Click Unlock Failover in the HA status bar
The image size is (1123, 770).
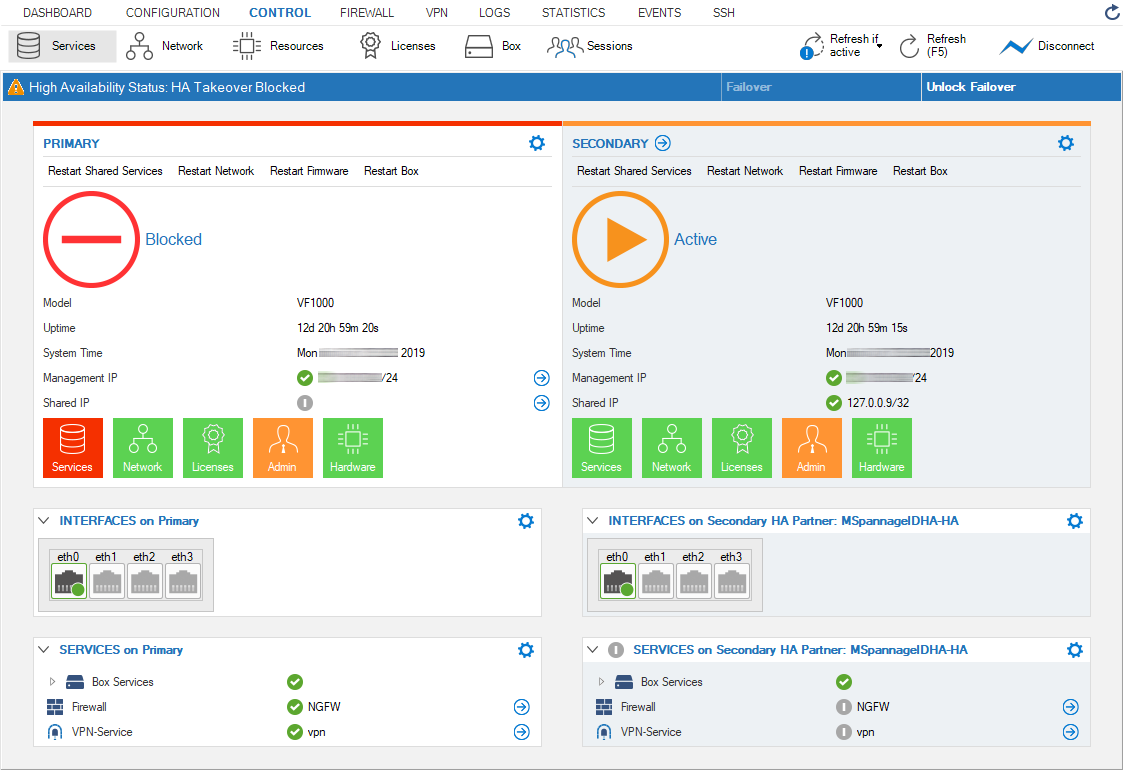pos(1021,87)
